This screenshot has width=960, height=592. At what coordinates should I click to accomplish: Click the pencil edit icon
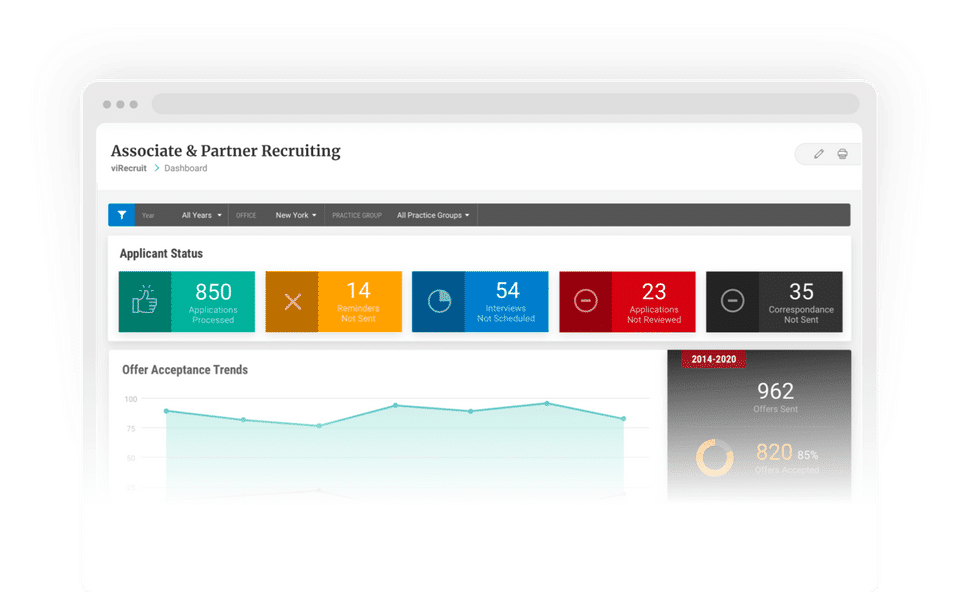819,154
